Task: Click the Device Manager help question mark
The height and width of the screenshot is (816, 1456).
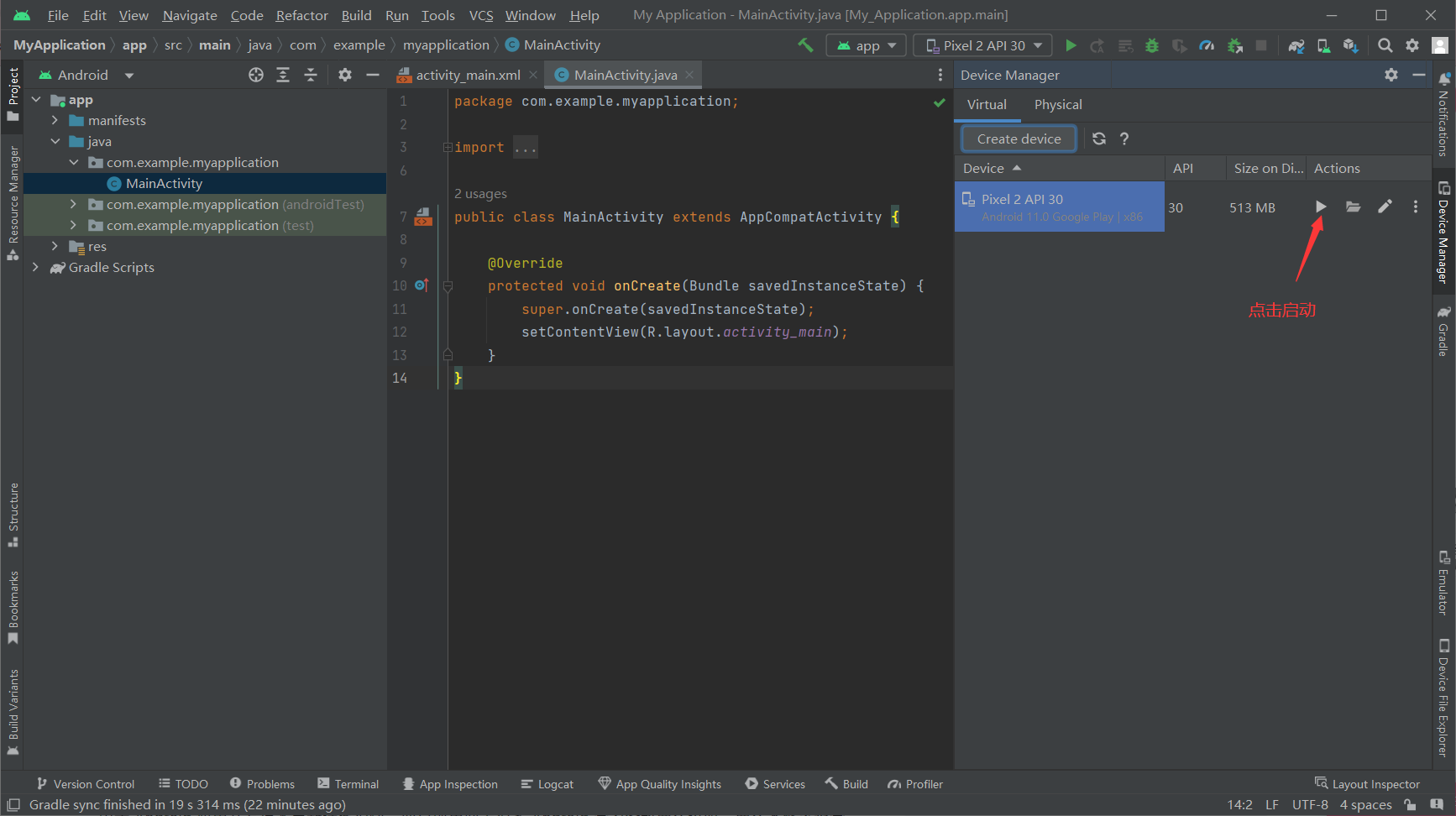Action: 1124,139
